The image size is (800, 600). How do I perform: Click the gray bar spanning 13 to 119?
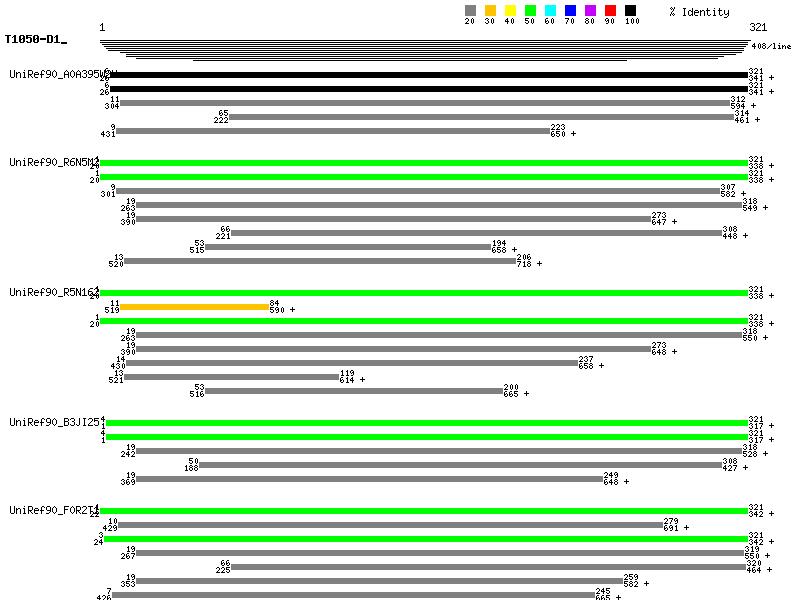click(231, 378)
